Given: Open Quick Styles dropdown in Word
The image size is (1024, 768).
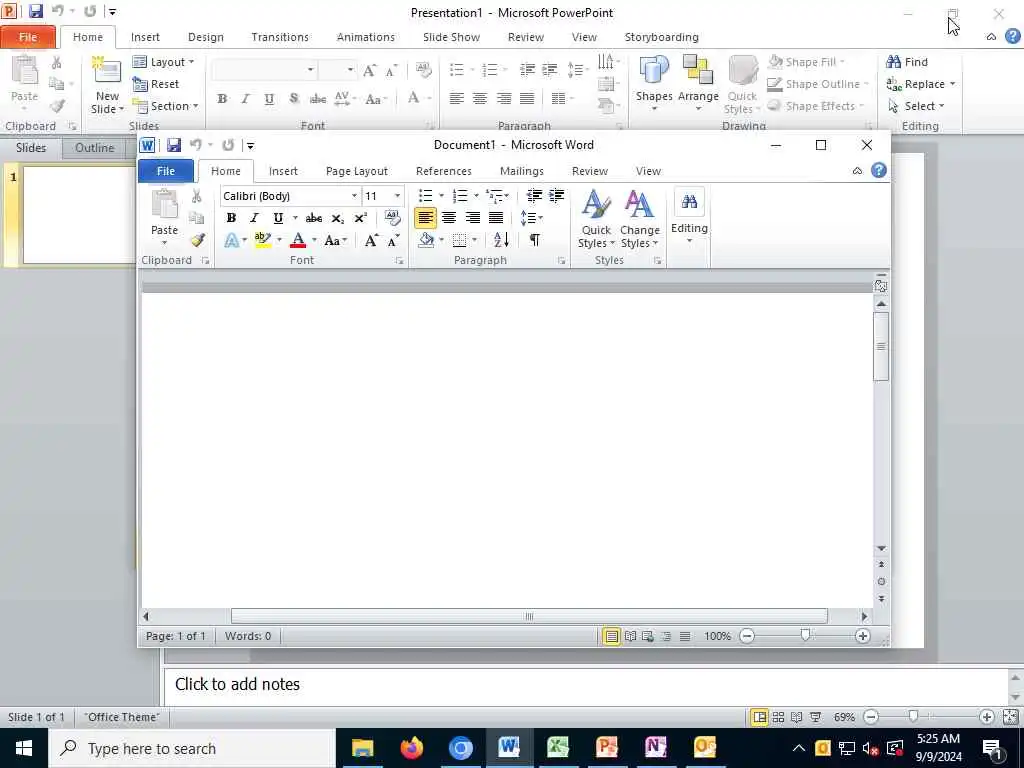Looking at the screenshot, I should click(596, 219).
